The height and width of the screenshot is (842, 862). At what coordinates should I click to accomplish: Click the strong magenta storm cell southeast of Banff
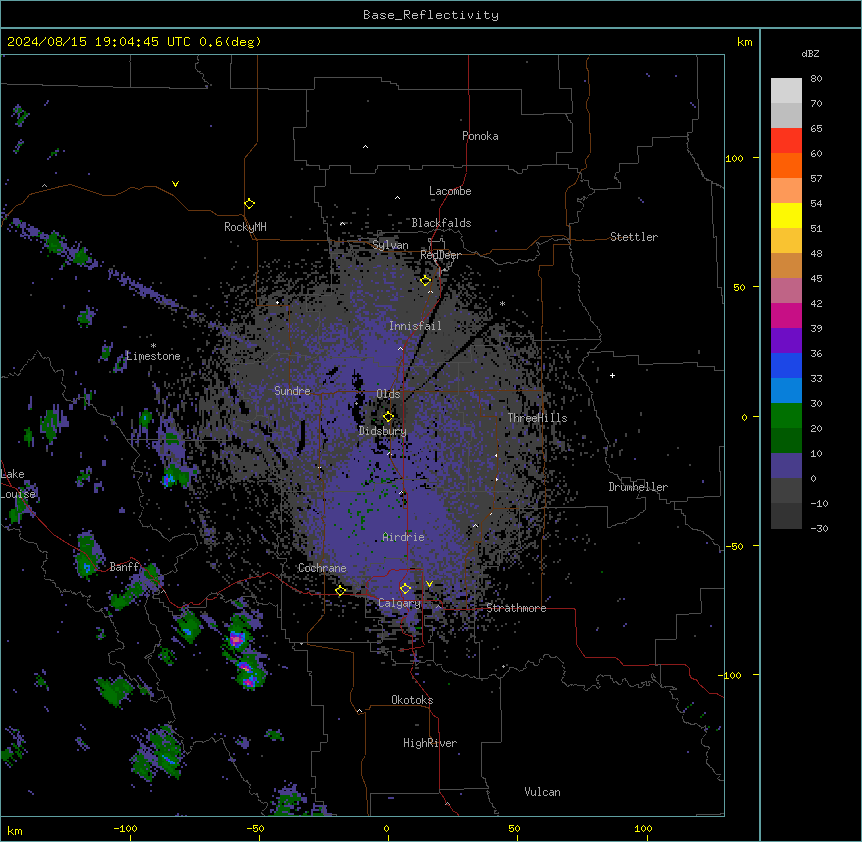tap(237, 639)
